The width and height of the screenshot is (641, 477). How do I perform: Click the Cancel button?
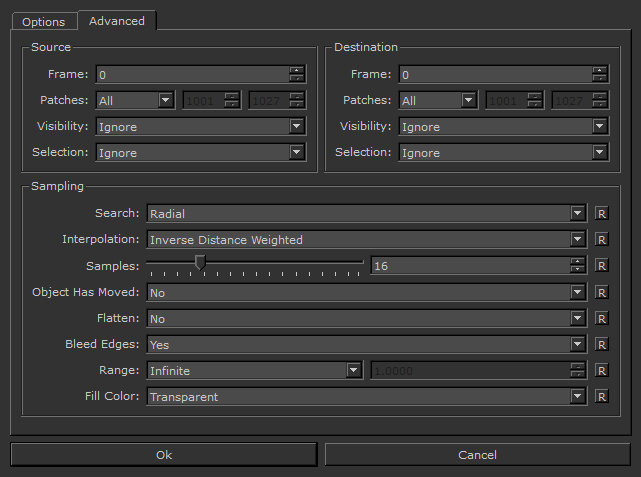point(477,455)
